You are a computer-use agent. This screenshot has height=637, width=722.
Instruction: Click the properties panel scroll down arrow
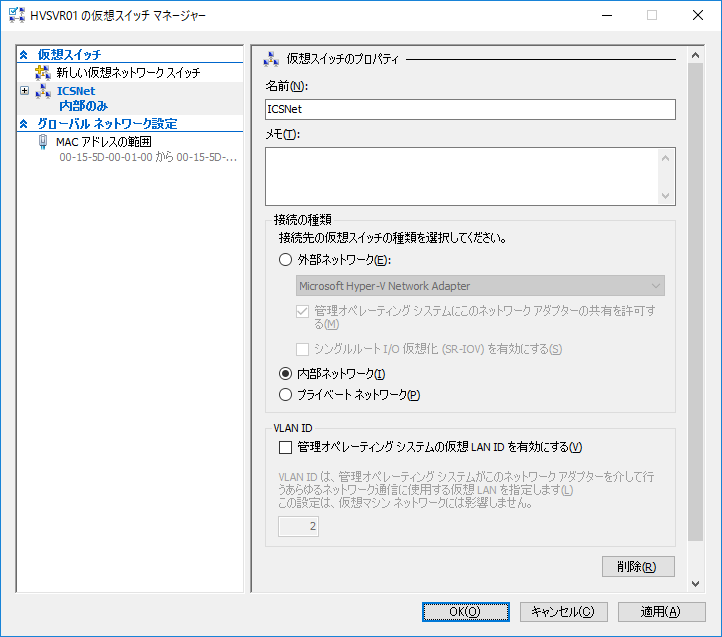click(x=695, y=584)
